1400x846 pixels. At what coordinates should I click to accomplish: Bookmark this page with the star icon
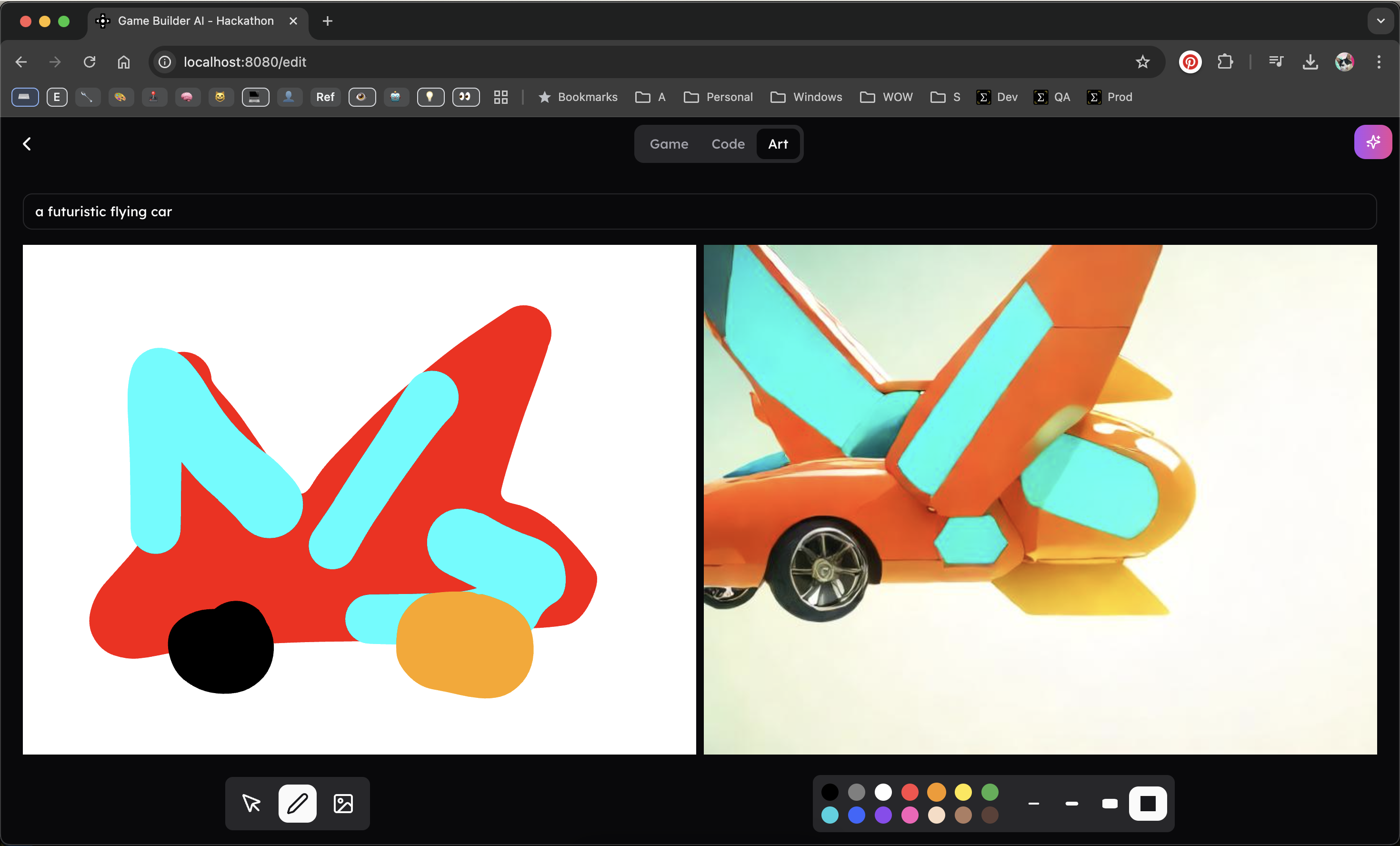(x=1142, y=62)
